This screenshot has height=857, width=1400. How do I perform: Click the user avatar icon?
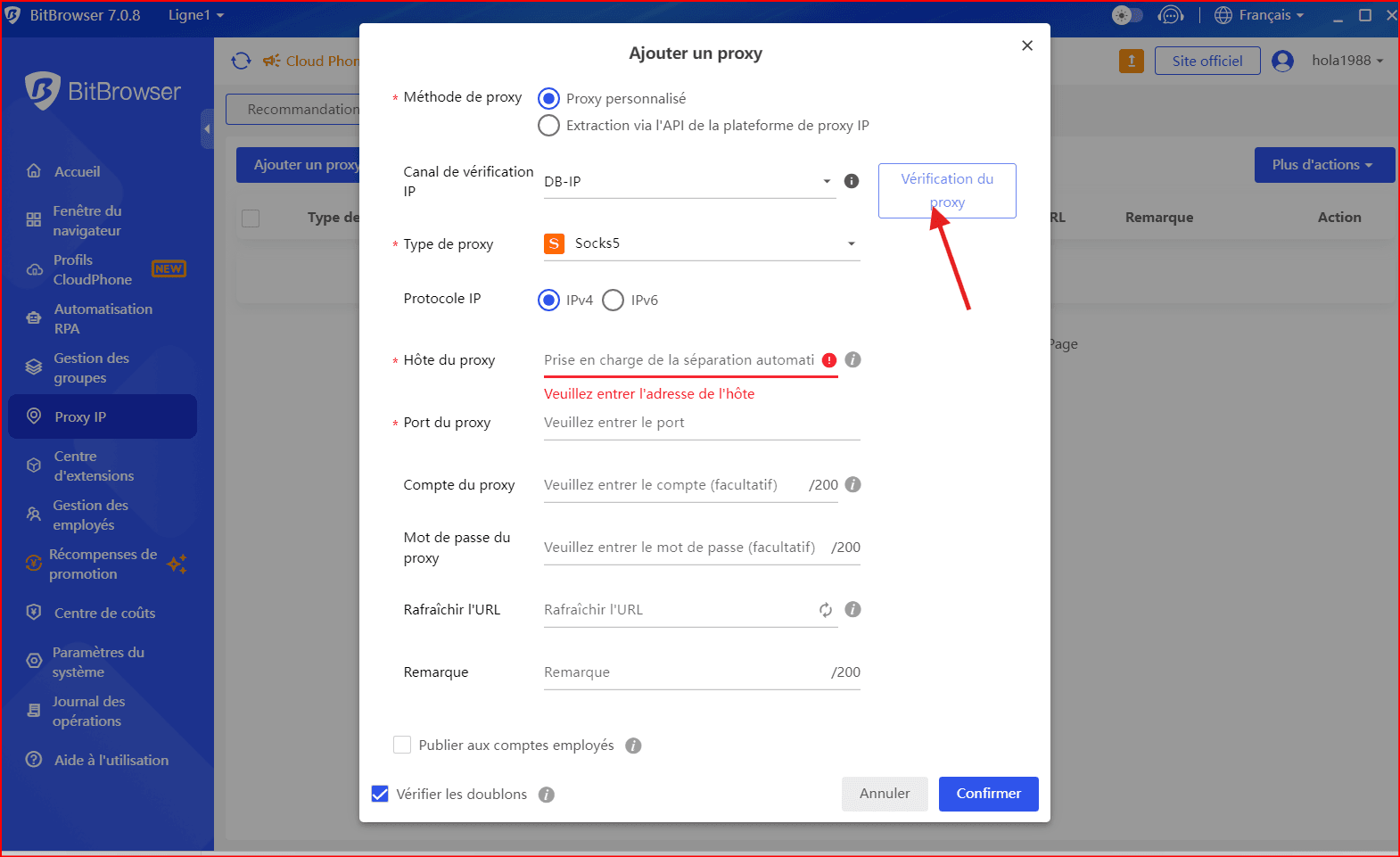click(x=1282, y=61)
